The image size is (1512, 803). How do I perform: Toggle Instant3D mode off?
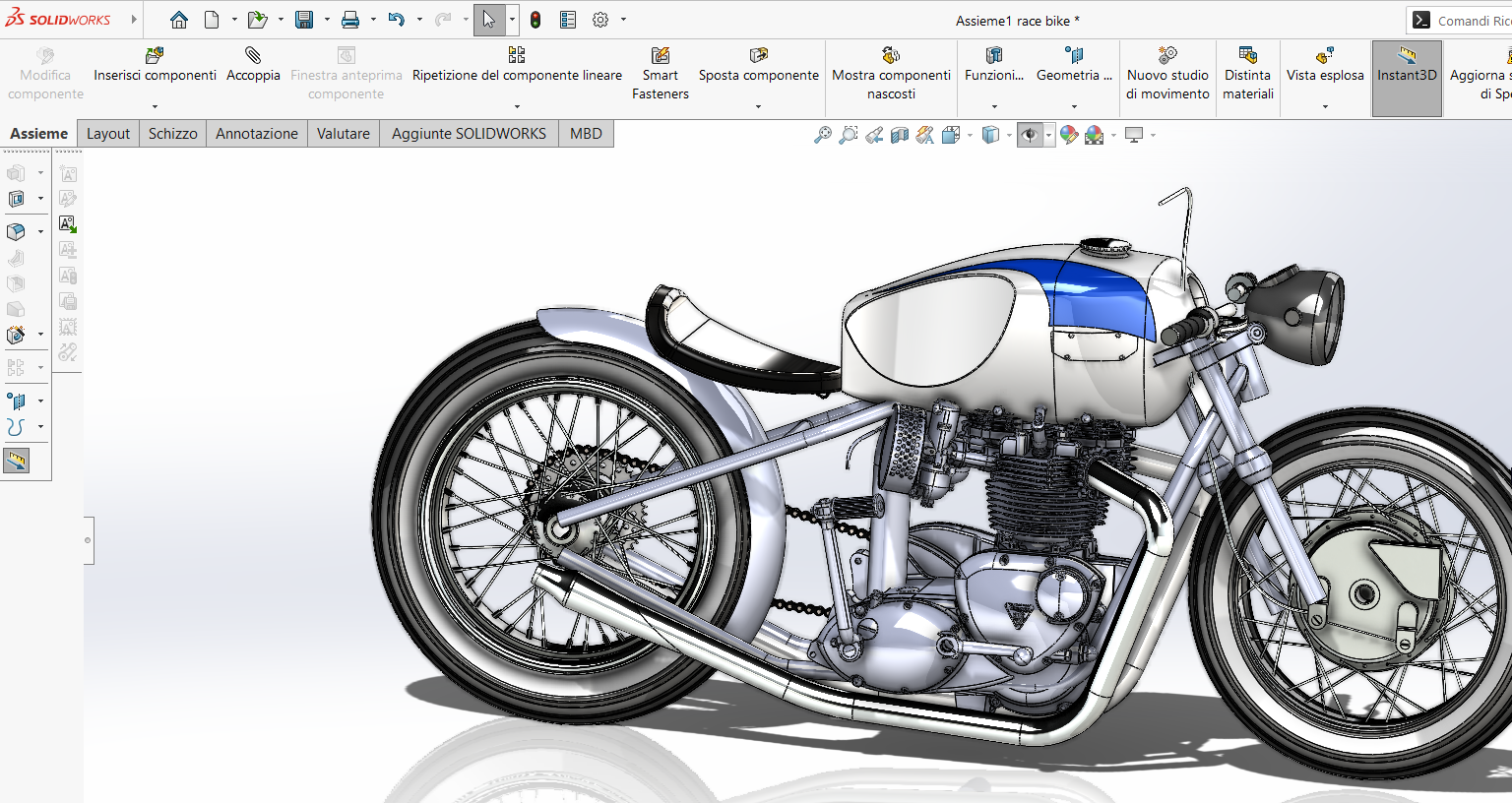click(x=1407, y=79)
